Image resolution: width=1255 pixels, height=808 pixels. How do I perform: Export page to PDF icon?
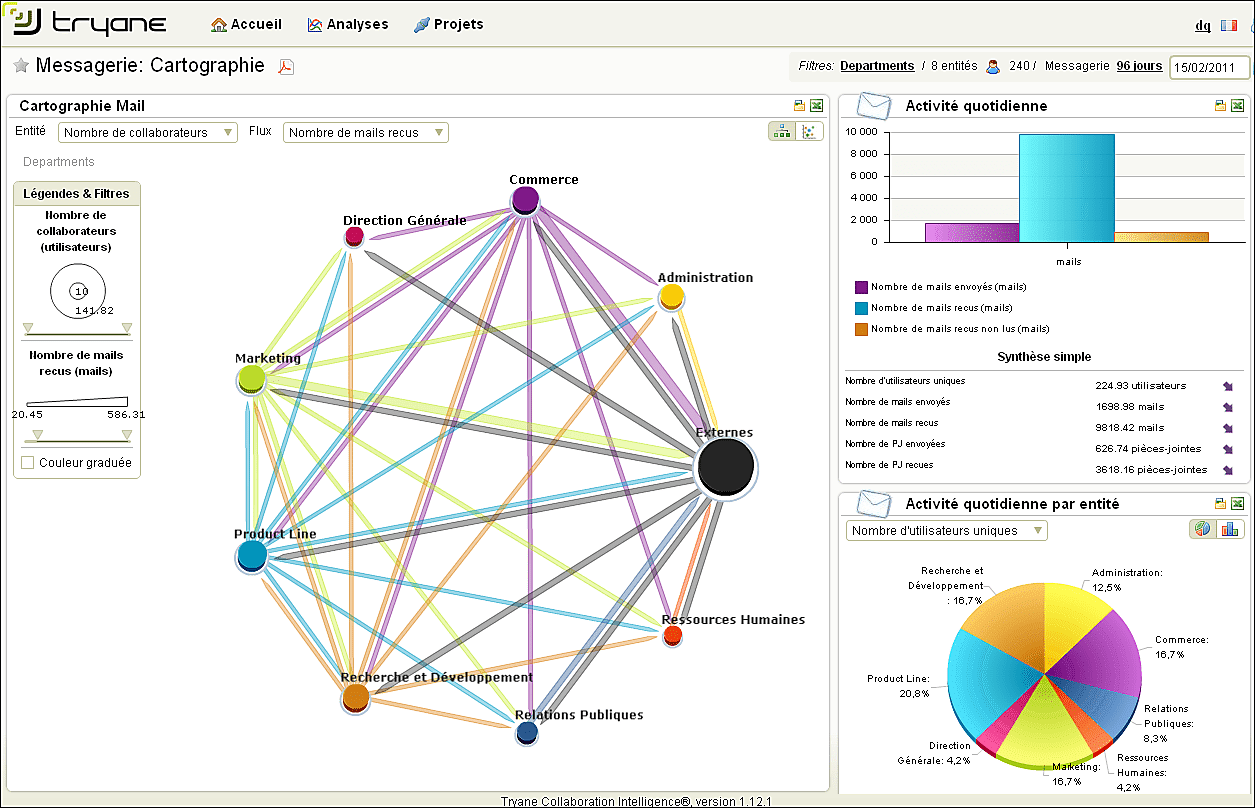click(x=286, y=67)
